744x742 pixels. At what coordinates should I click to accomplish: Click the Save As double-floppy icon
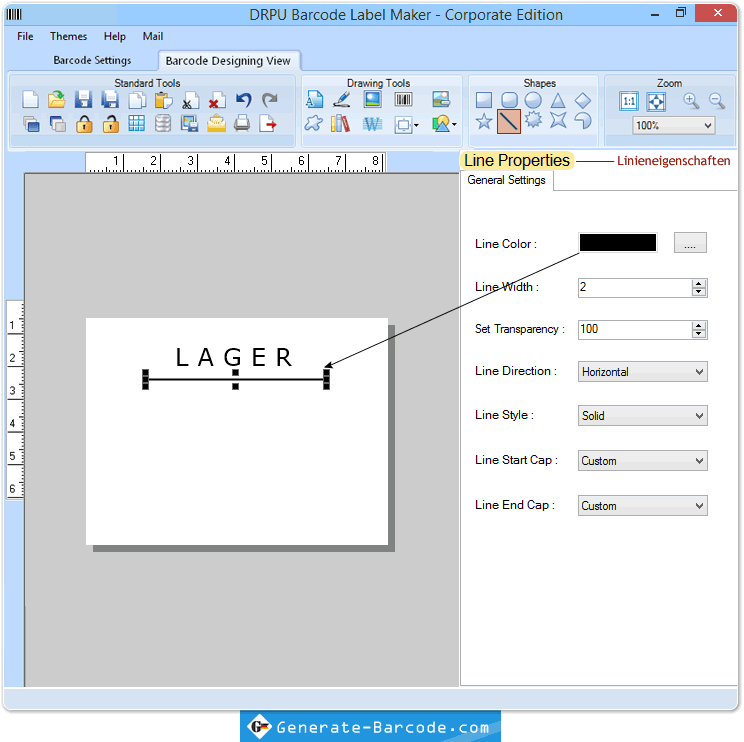click(x=110, y=100)
